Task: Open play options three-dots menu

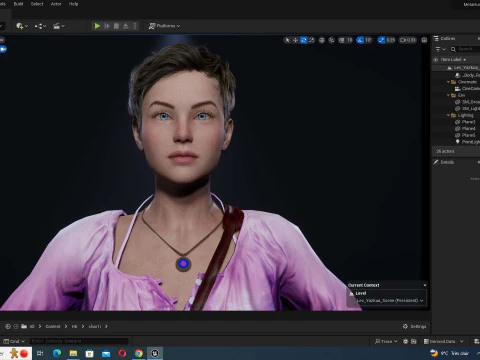Action: pyautogui.click(x=135, y=26)
